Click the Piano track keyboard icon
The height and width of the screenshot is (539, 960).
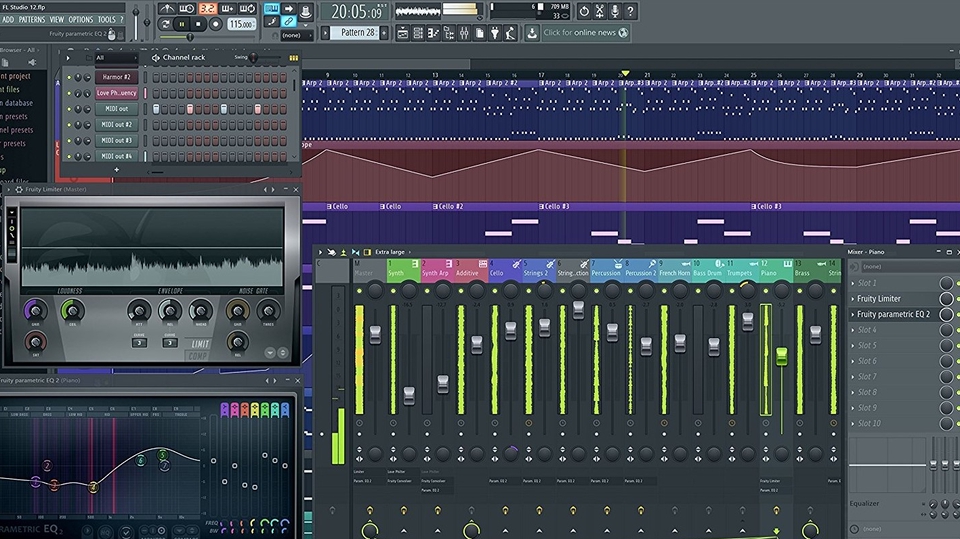[x=787, y=264]
